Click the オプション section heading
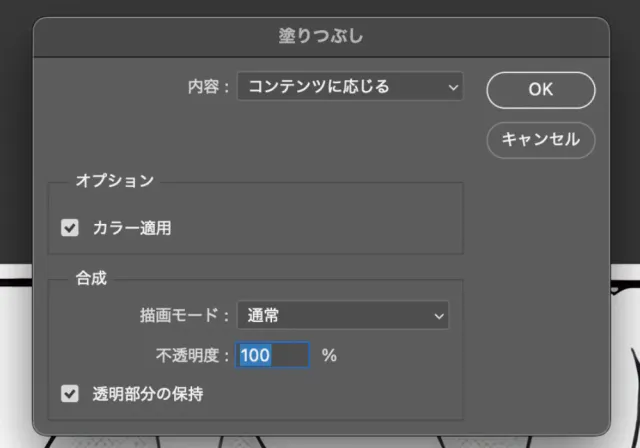Screen dimensions: 640x448 coord(115,181)
